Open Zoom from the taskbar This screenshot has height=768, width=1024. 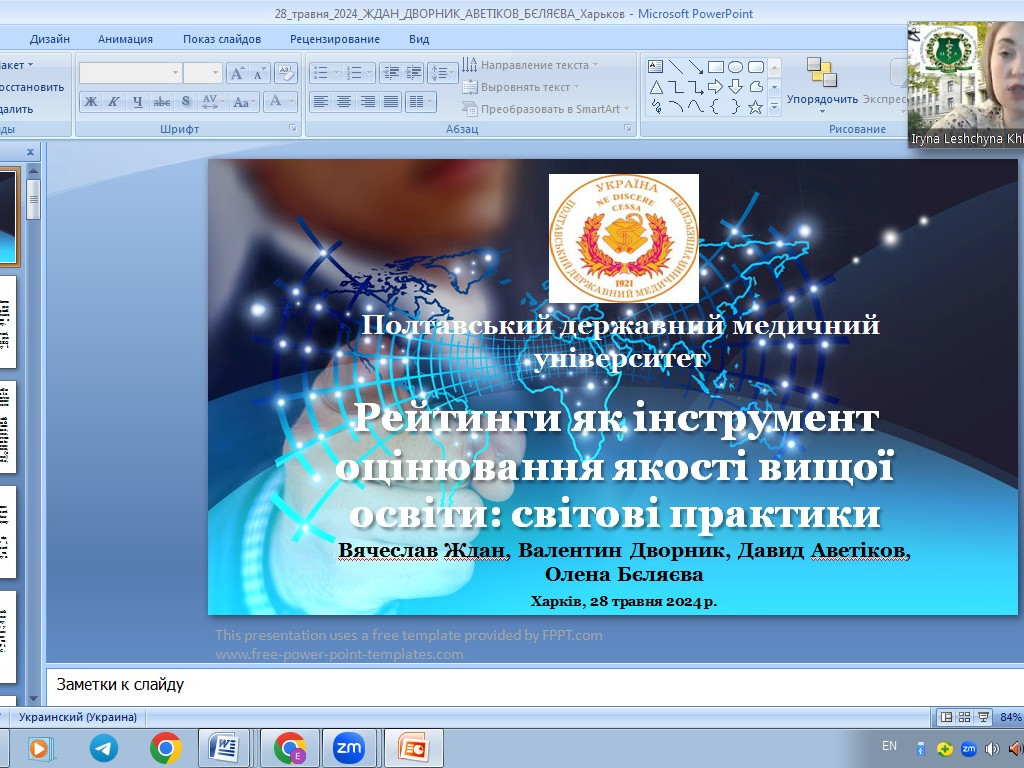point(348,748)
